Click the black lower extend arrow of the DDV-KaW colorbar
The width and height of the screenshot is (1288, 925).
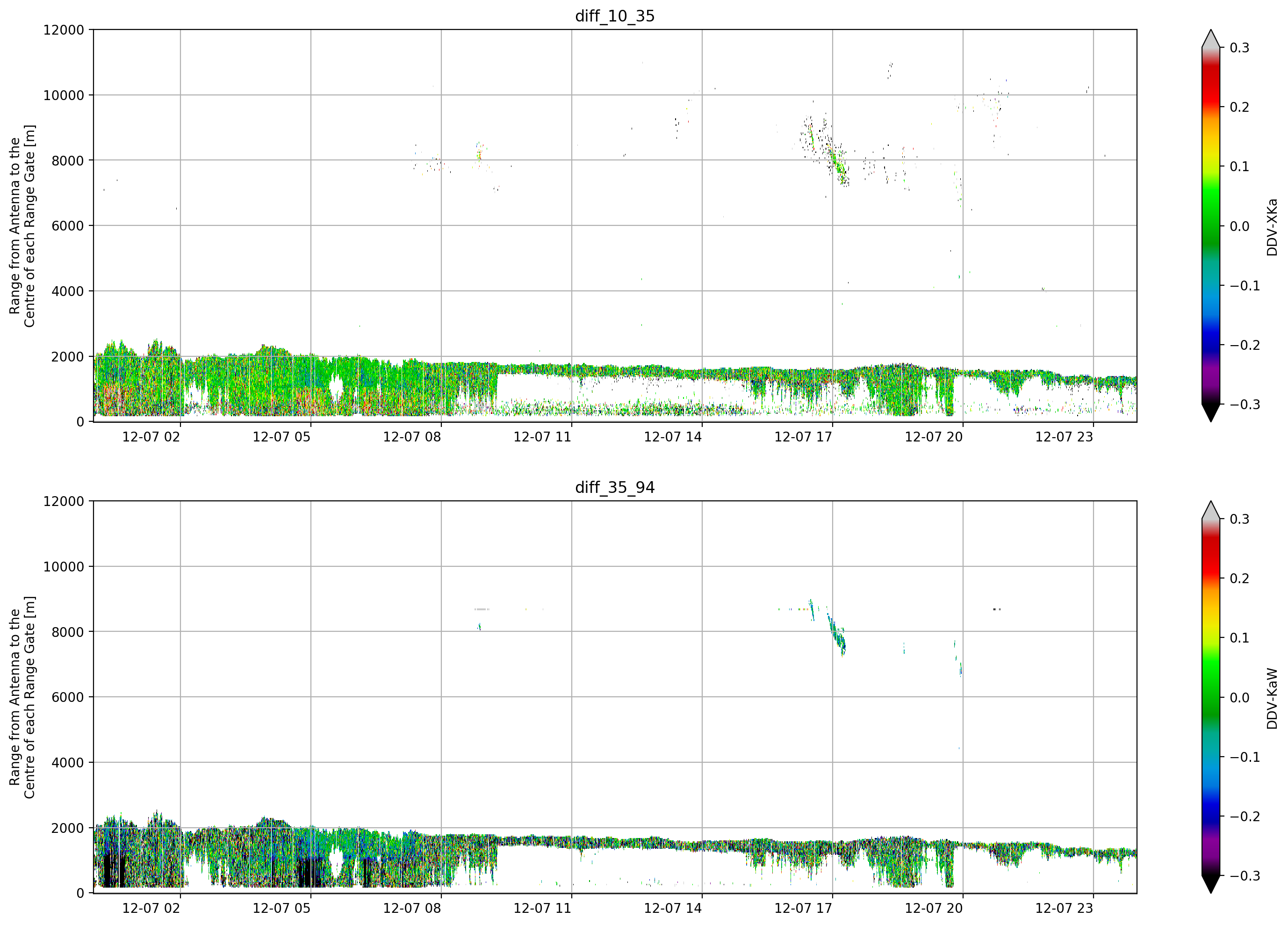pos(1211,884)
